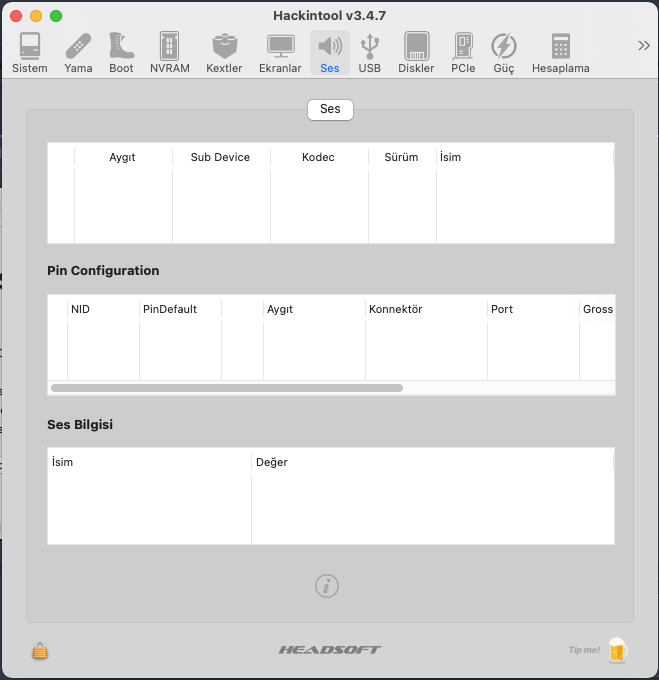
Task: Expand the toolbar overflow chevron
Action: [644, 46]
